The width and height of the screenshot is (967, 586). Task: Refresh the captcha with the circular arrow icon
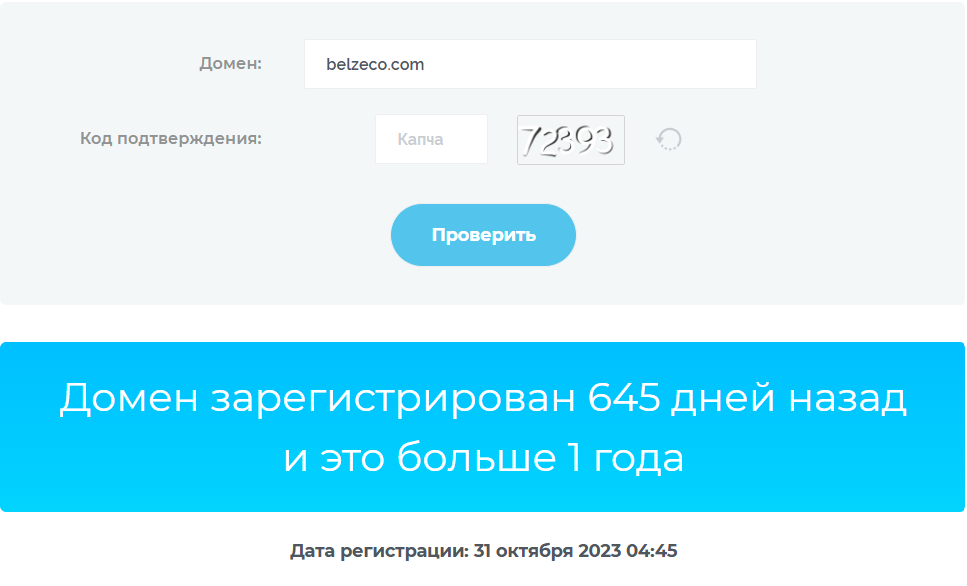pyautogui.click(x=669, y=139)
